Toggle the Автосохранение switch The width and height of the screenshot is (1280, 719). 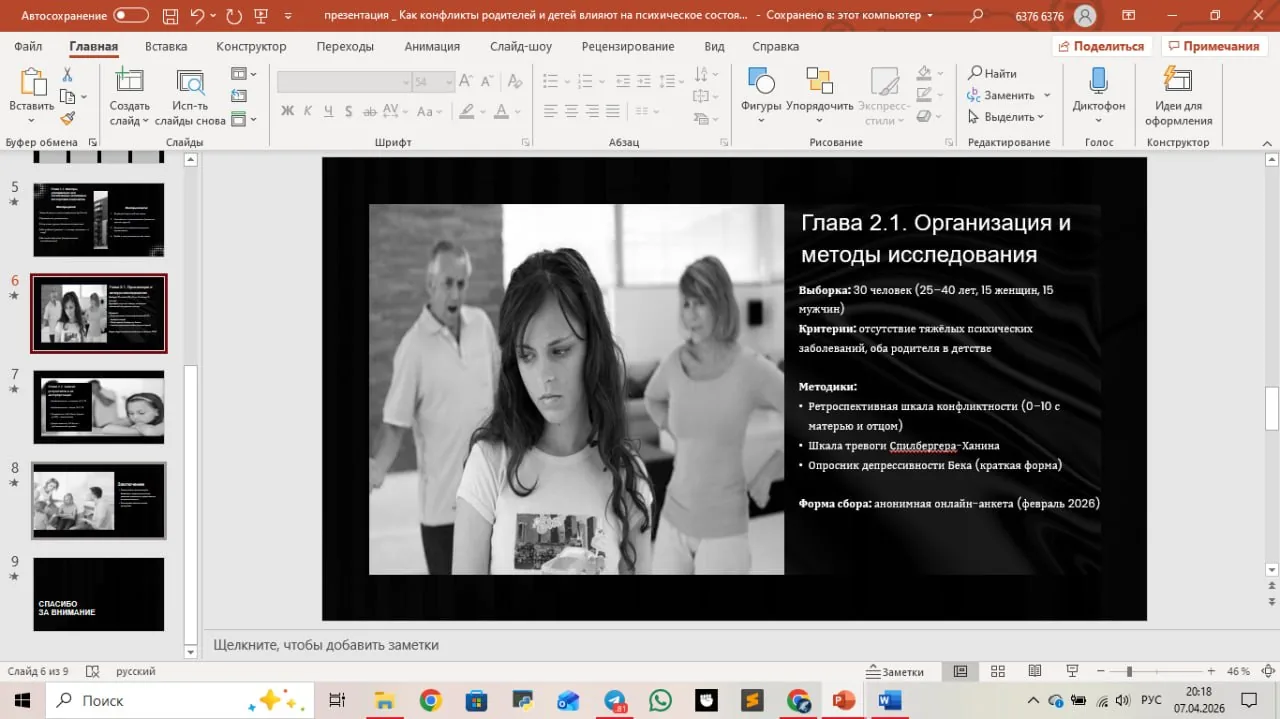tap(131, 16)
